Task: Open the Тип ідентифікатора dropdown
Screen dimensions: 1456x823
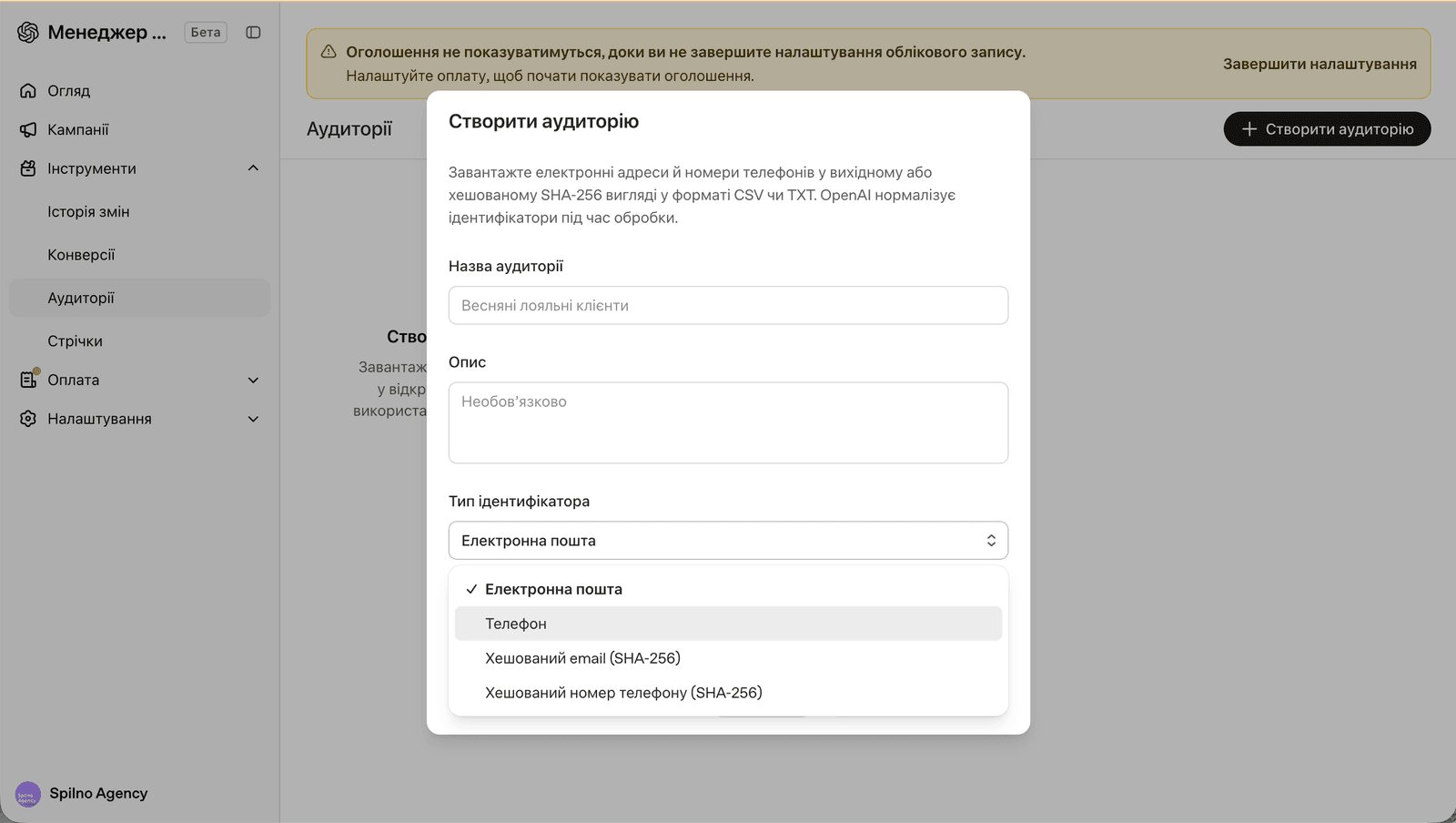Action: pyautogui.click(x=728, y=540)
